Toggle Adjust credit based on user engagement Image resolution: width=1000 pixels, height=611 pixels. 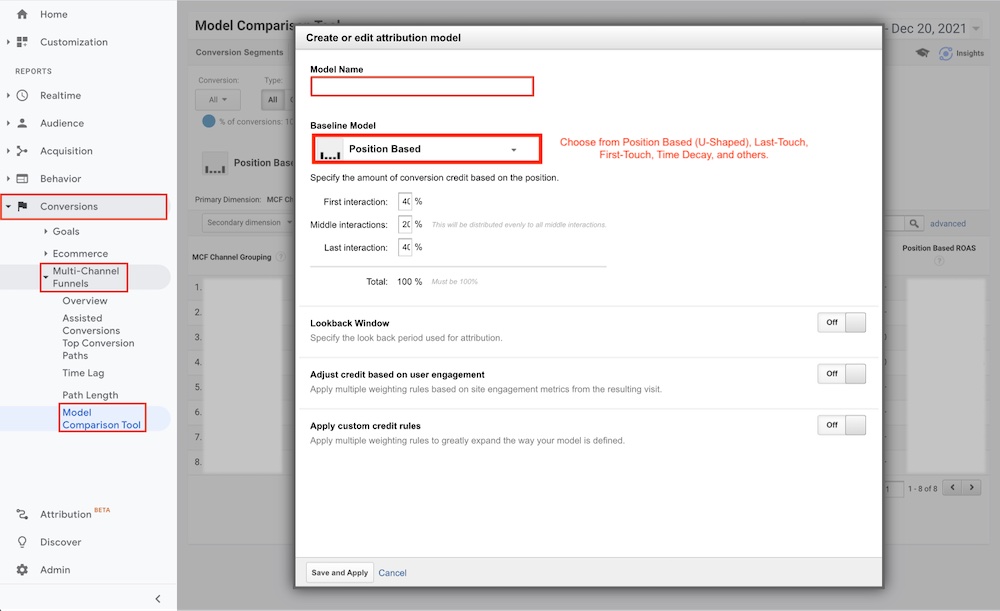(x=842, y=374)
